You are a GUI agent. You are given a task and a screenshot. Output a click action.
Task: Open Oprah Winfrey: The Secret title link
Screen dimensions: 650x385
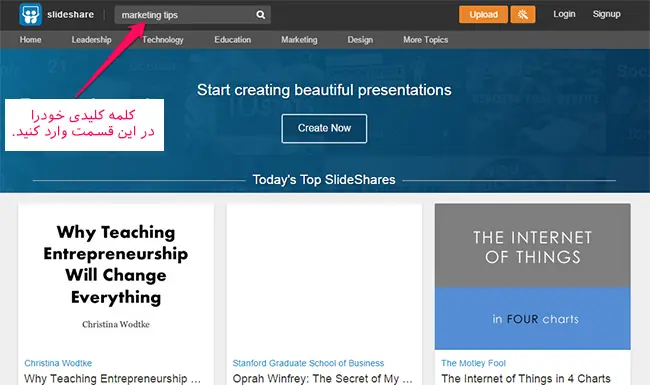coord(323,378)
